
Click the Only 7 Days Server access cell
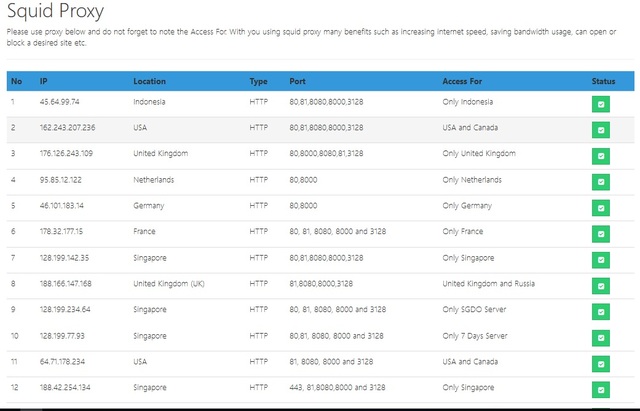[x=475, y=336]
